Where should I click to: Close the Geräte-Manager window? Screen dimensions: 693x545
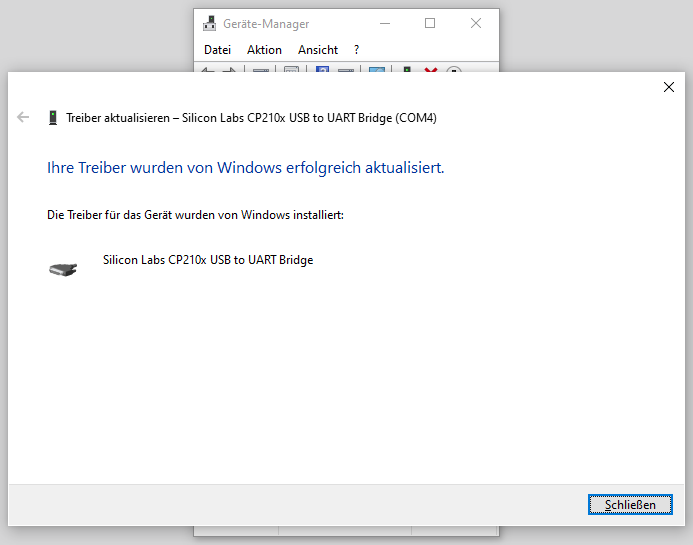(476, 23)
